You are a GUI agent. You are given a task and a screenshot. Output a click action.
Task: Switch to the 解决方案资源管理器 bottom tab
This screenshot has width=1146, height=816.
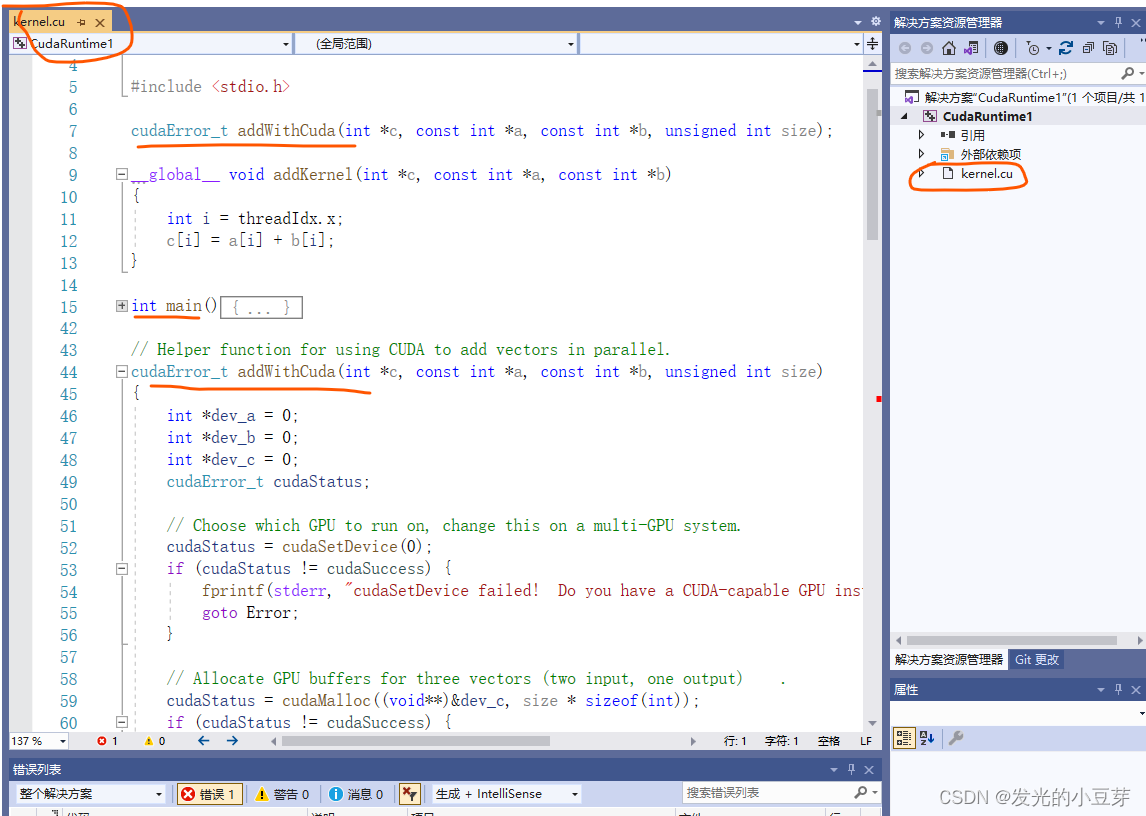point(949,660)
